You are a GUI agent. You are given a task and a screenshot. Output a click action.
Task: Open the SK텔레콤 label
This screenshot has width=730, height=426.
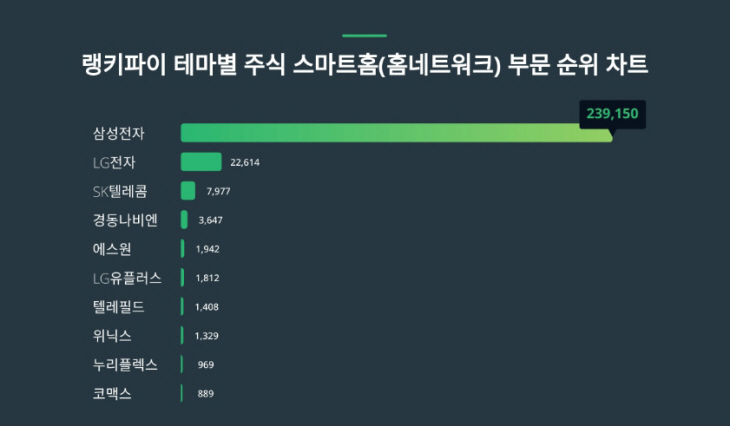(x=120, y=191)
